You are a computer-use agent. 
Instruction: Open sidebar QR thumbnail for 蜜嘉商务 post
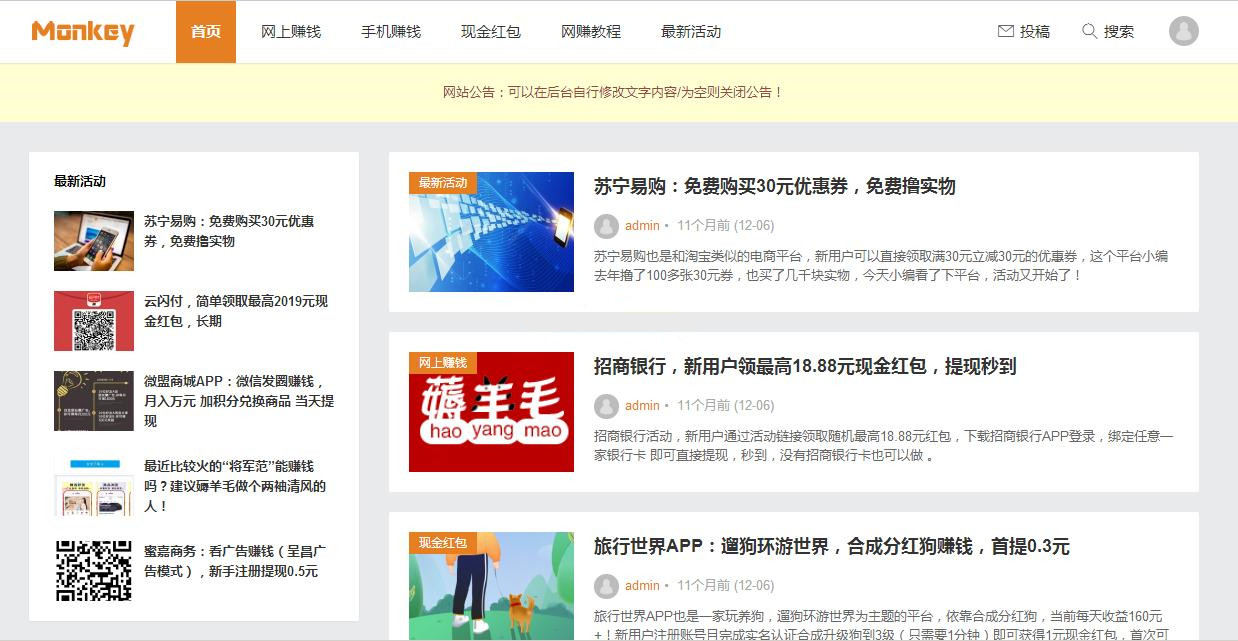pos(94,571)
